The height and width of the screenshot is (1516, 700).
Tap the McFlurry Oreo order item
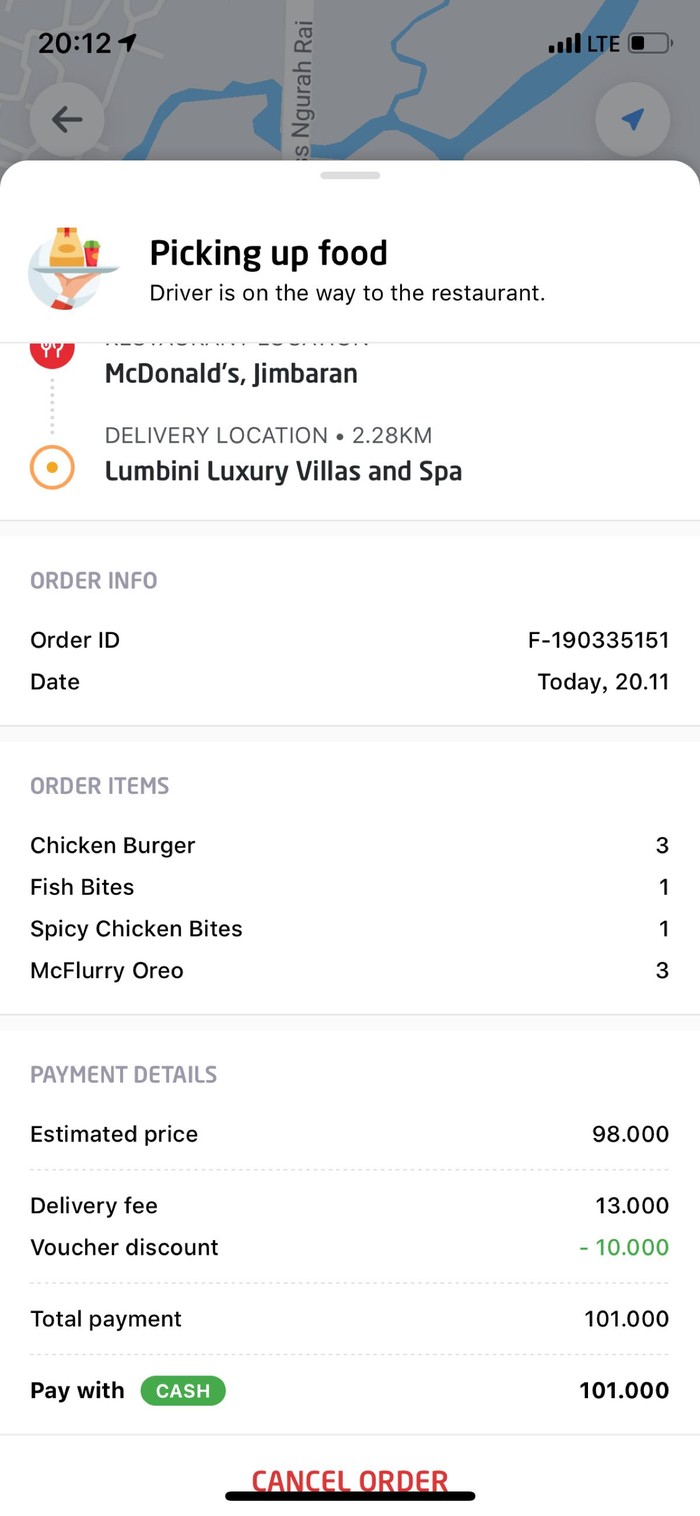click(x=107, y=970)
